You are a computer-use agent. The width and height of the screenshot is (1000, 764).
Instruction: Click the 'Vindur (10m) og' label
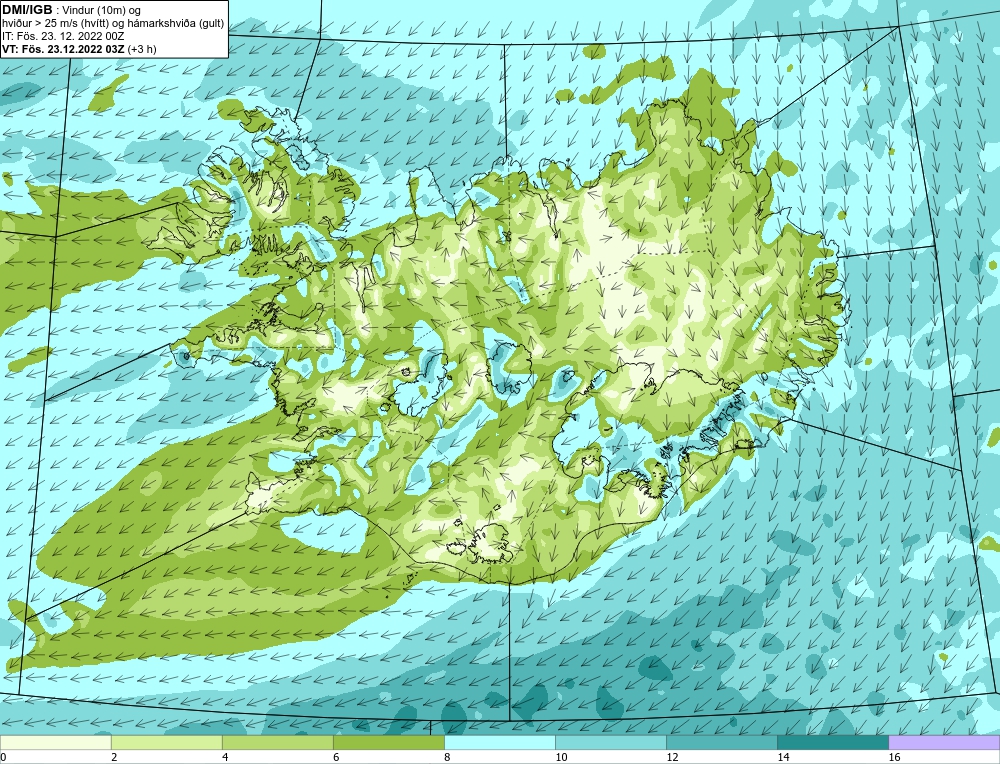coord(102,11)
